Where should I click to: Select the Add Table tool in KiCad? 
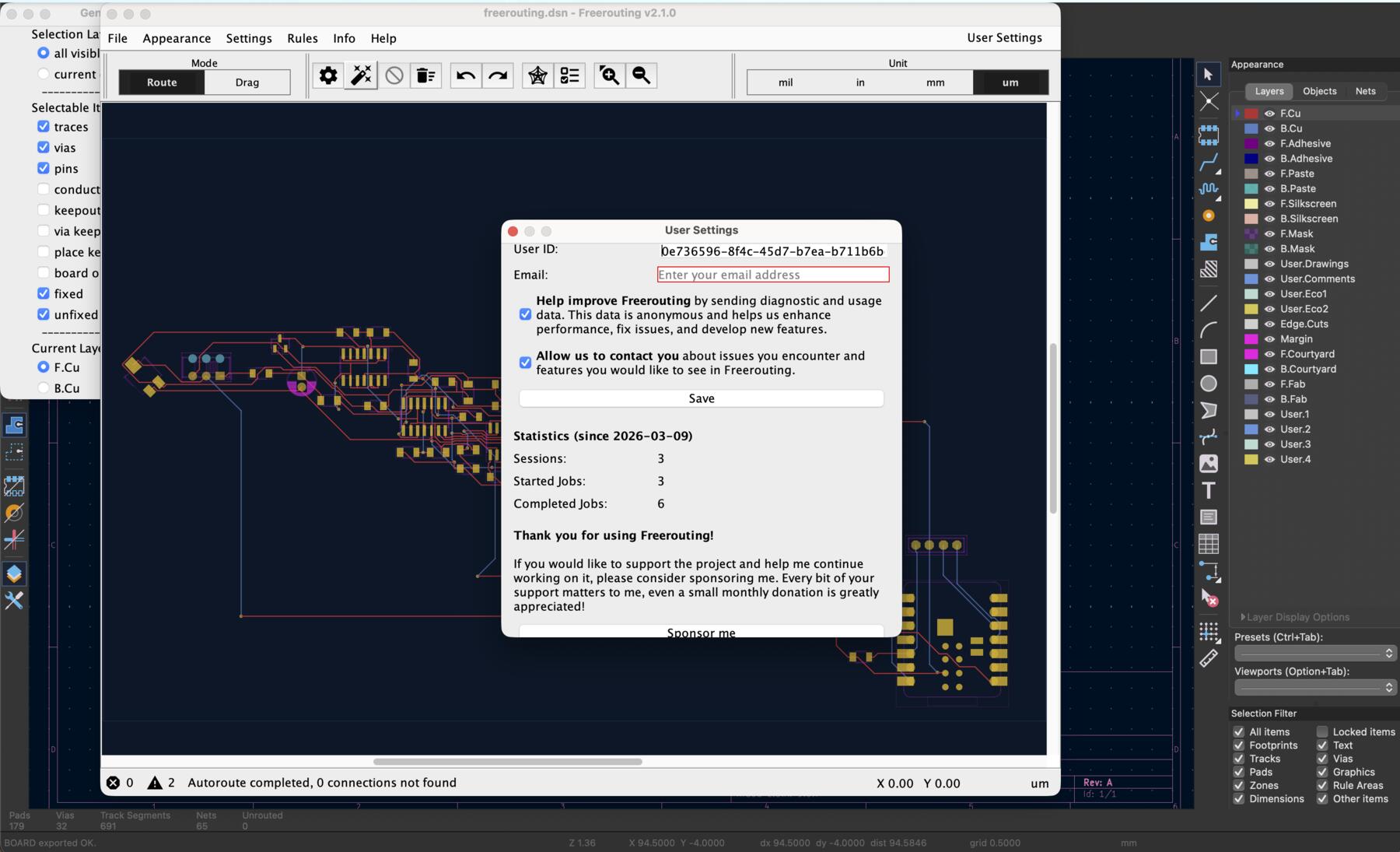tap(1208, 544)
